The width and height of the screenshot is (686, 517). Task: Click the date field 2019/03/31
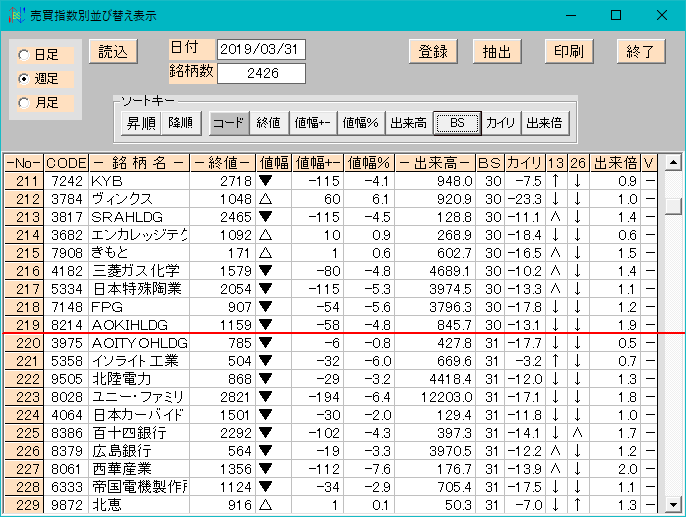click(x=261, y=49)
